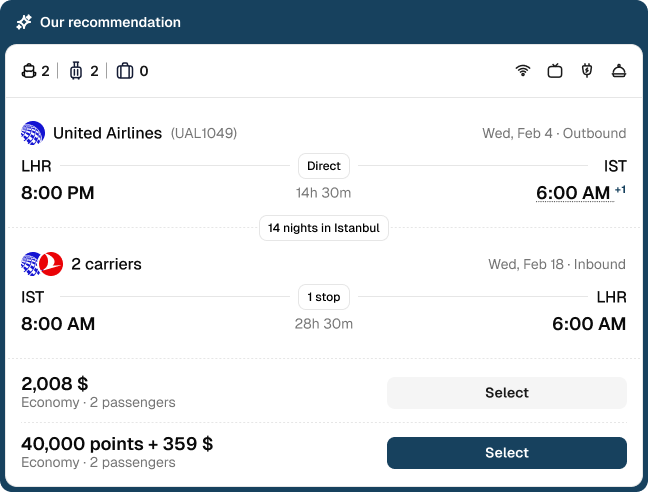The width and height of the screenshot is (648, 492).
Task: Select the 40,000 points + 359 $ fare
Action: pos(507,453)
